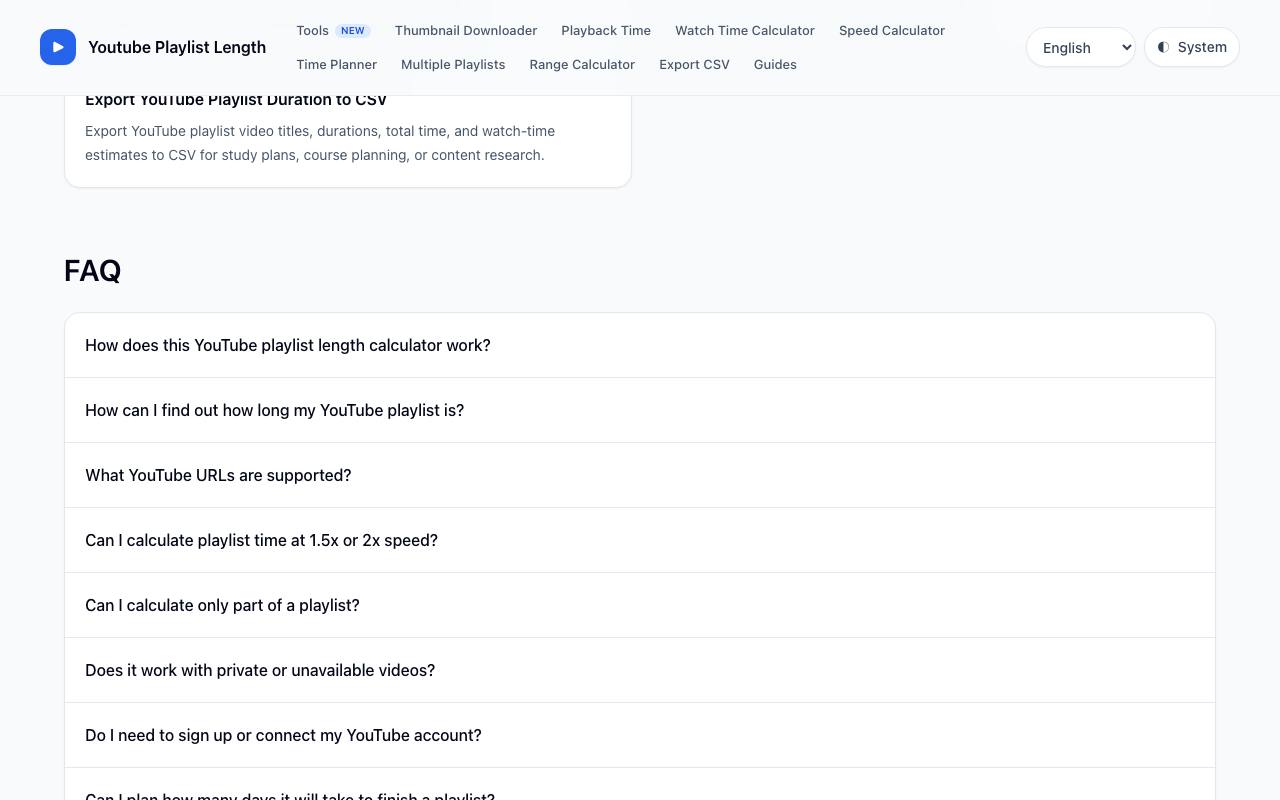Open the Youtube Playlist Length home link

coord(153,47)
